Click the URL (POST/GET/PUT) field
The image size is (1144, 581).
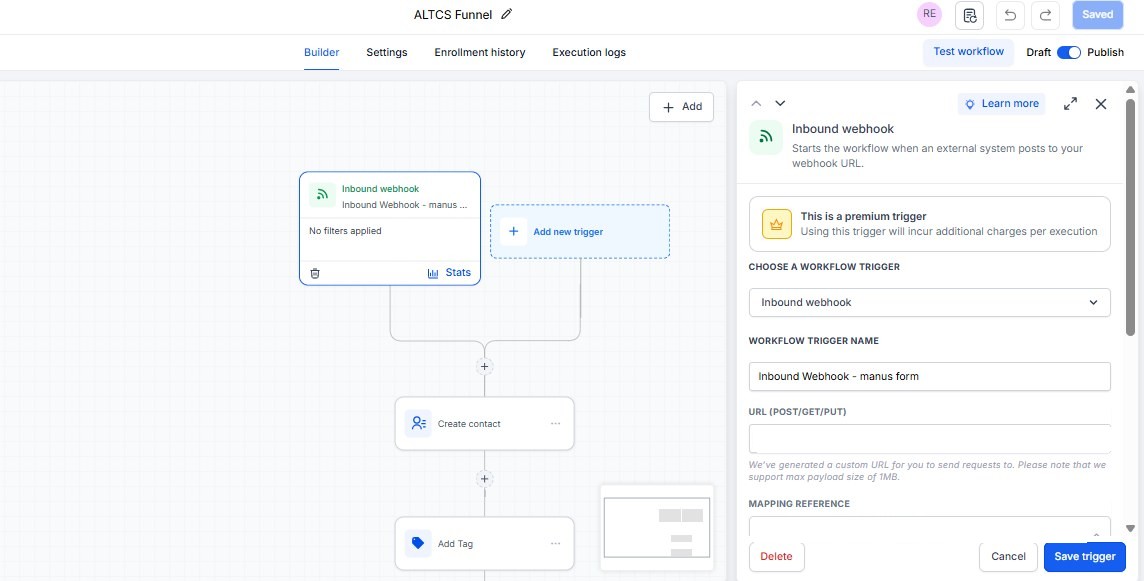click(930, 439)
